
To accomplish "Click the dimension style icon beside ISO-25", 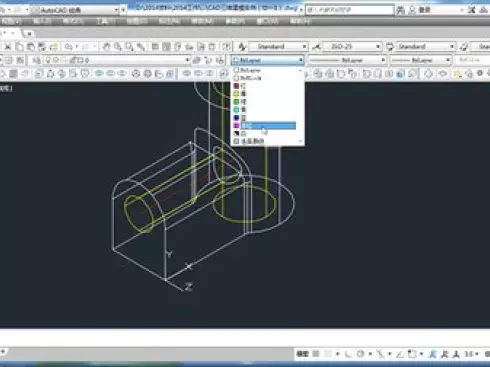I will tap(316, 47).
